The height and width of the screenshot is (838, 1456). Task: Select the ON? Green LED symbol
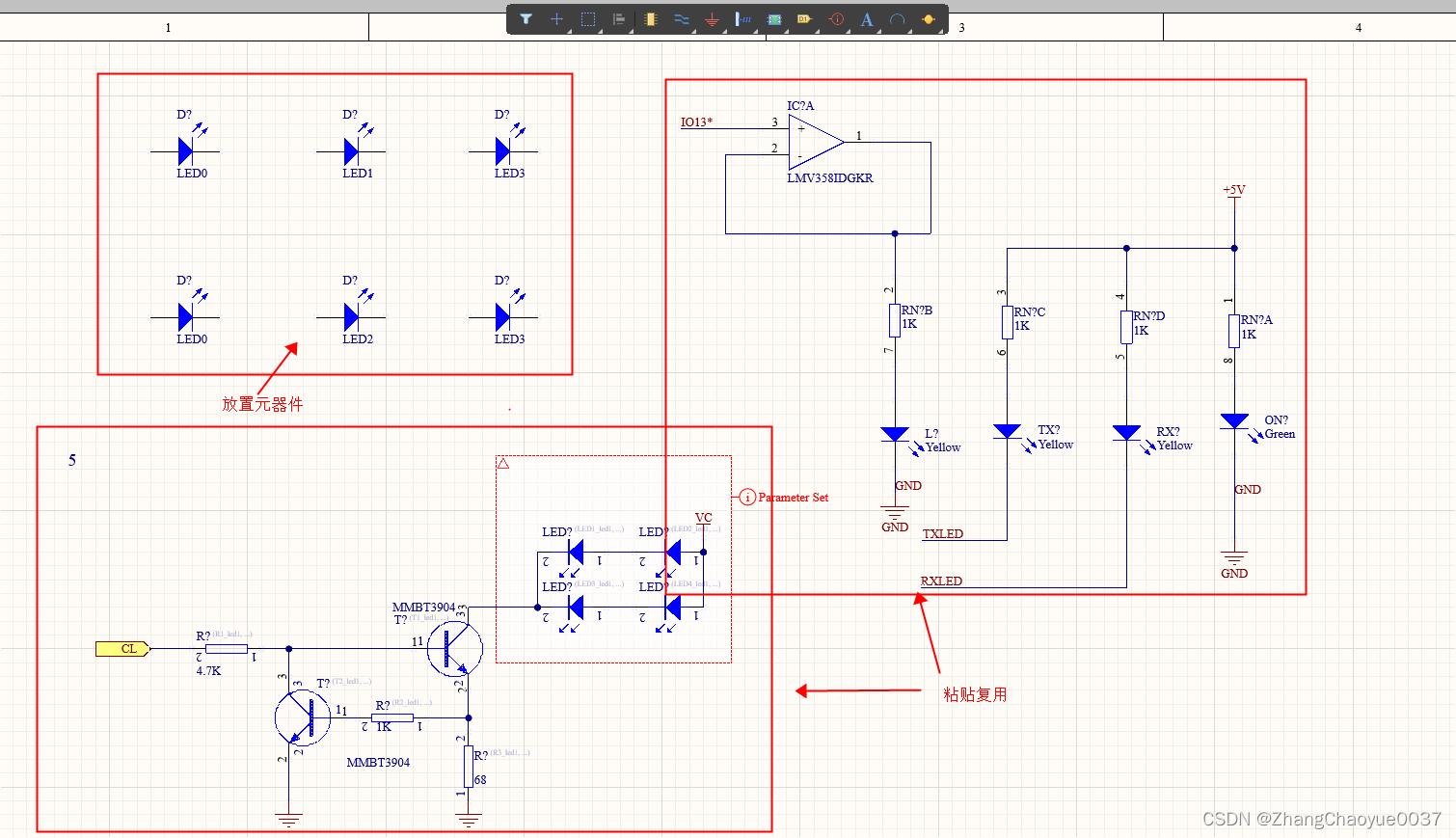(1235, 423)
